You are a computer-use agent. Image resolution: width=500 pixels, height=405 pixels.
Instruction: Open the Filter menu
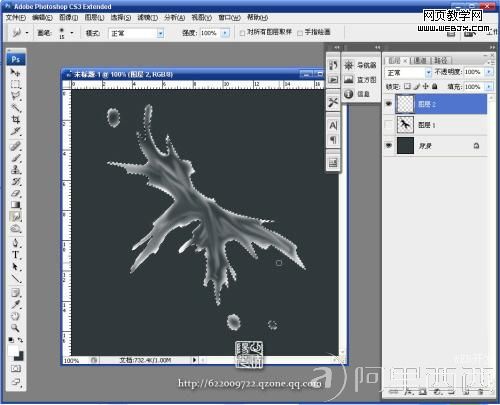[x=147, y=18]
